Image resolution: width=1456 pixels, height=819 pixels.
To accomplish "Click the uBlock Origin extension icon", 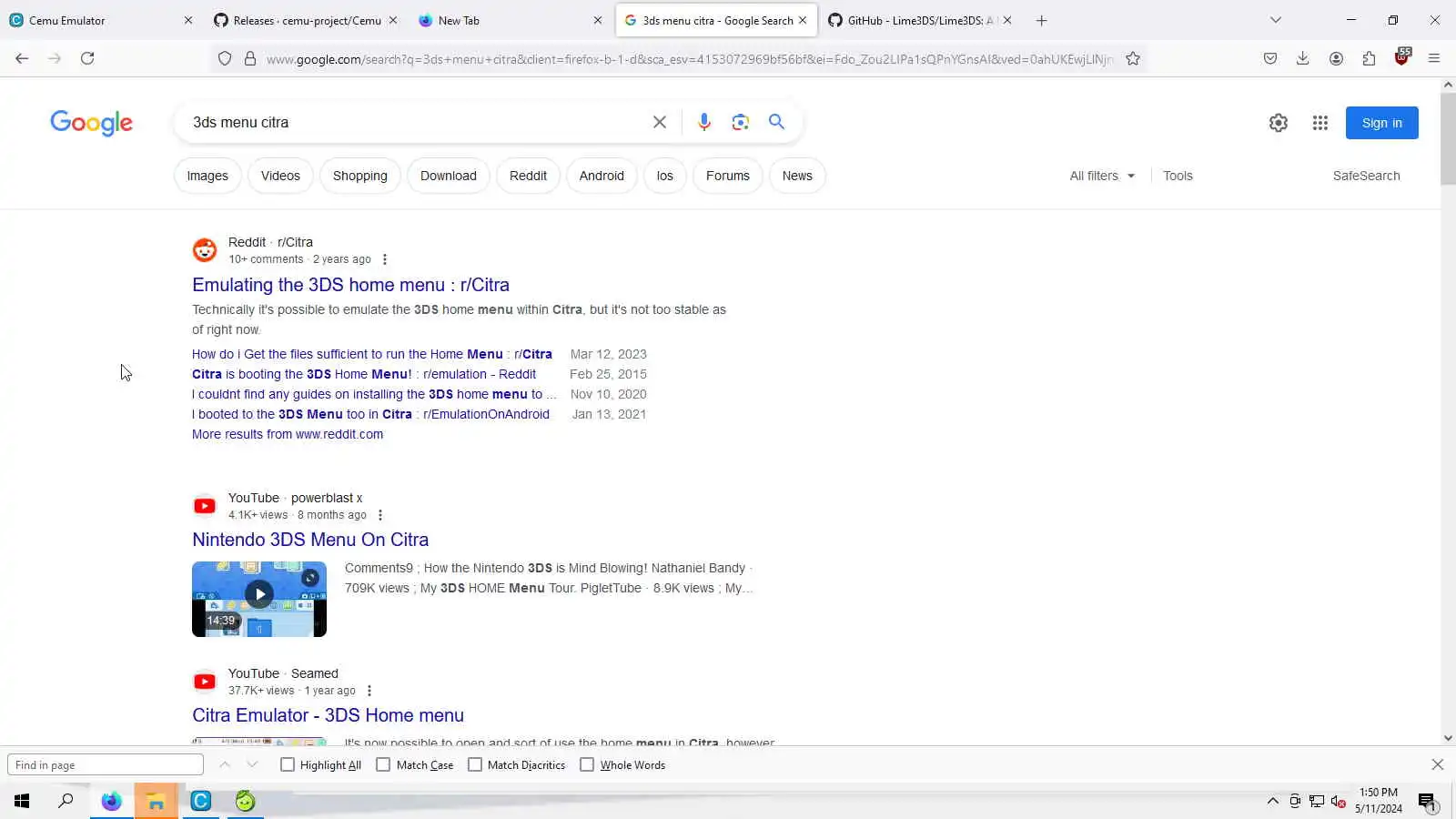I will [1401, 57].
